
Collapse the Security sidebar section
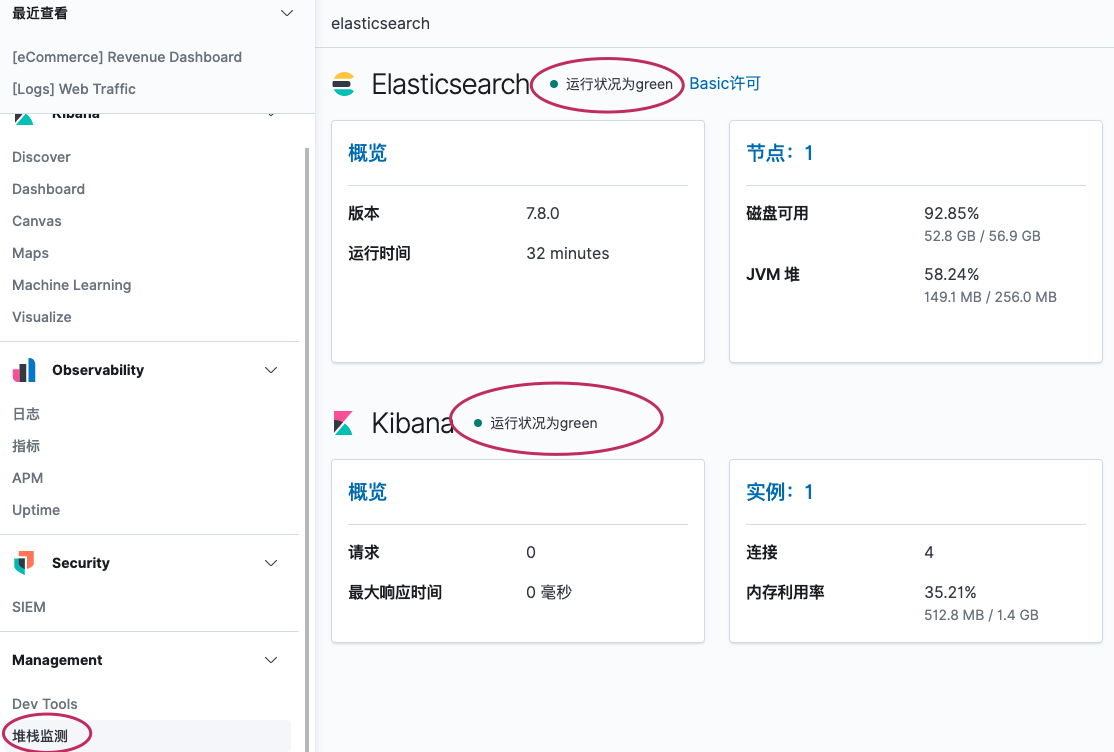[270, 562]
